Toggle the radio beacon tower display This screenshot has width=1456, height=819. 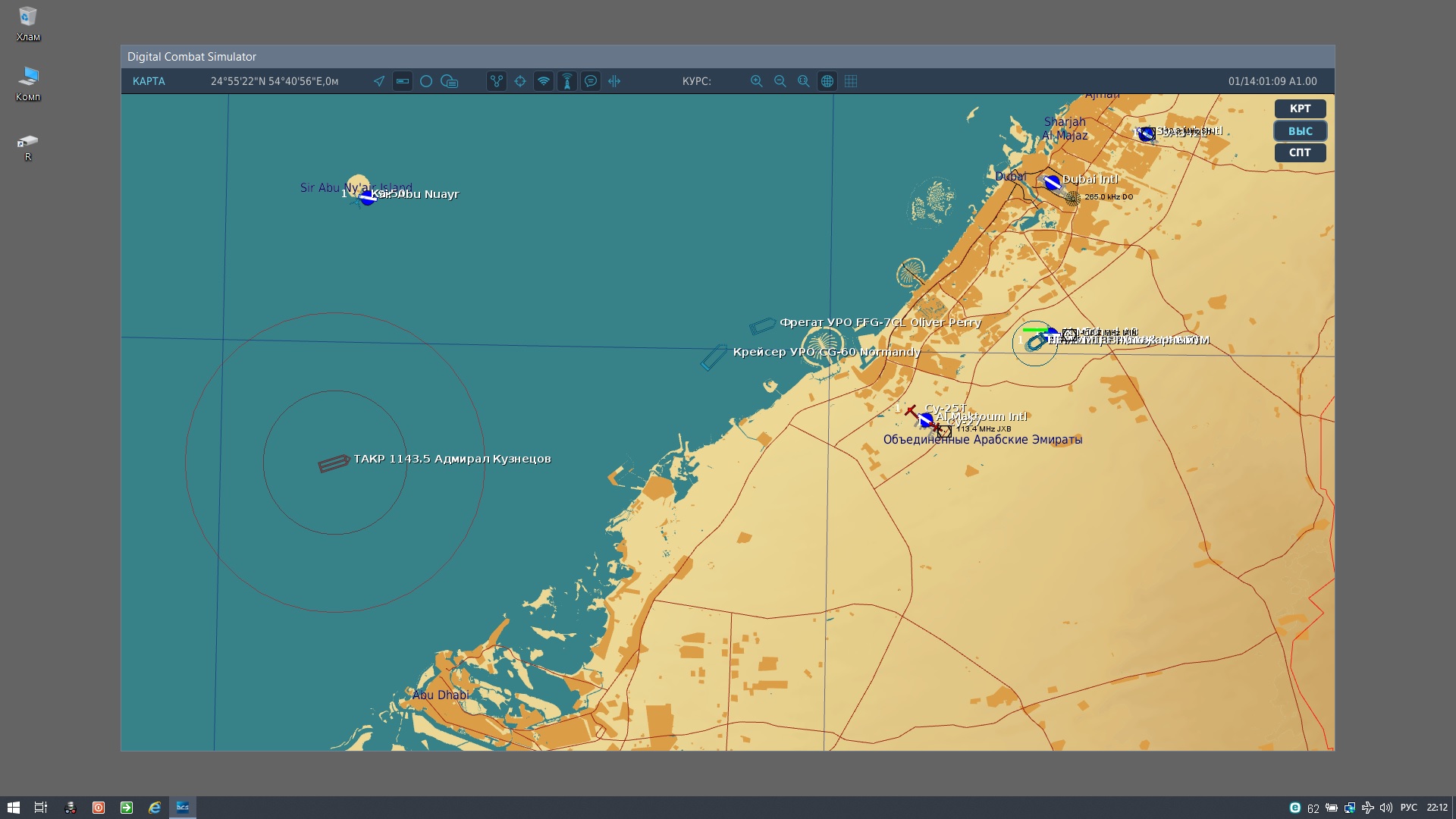coord(567,81)
